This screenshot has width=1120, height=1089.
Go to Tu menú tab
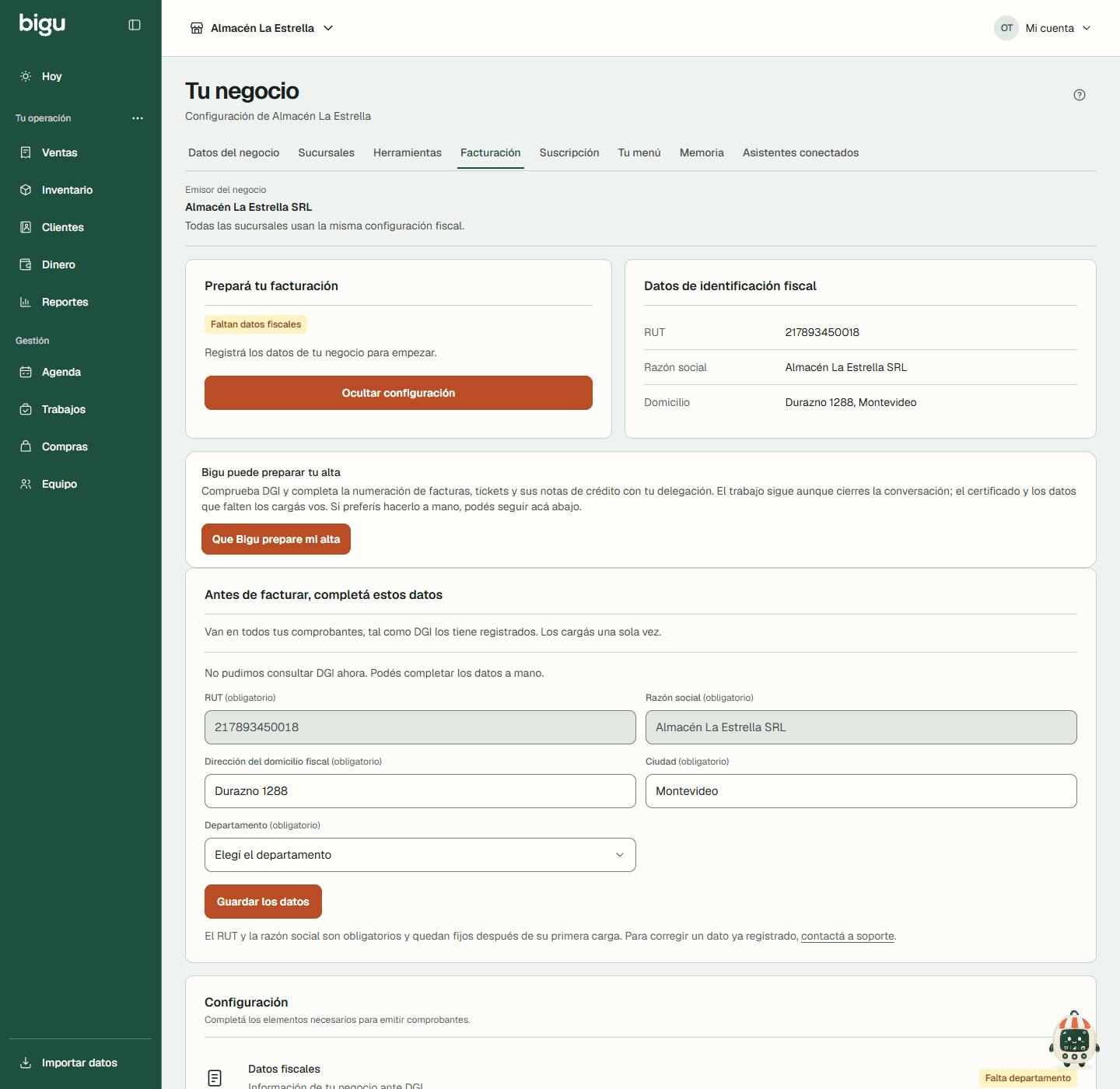coord(639,152)
